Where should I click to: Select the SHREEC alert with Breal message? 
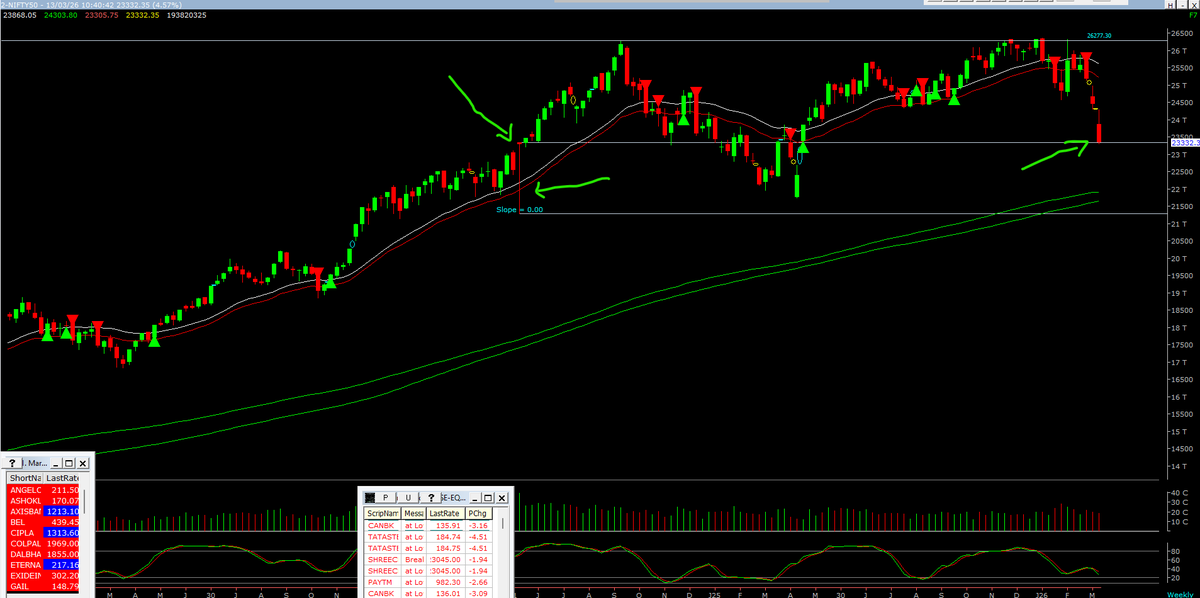tap(427, 559)
